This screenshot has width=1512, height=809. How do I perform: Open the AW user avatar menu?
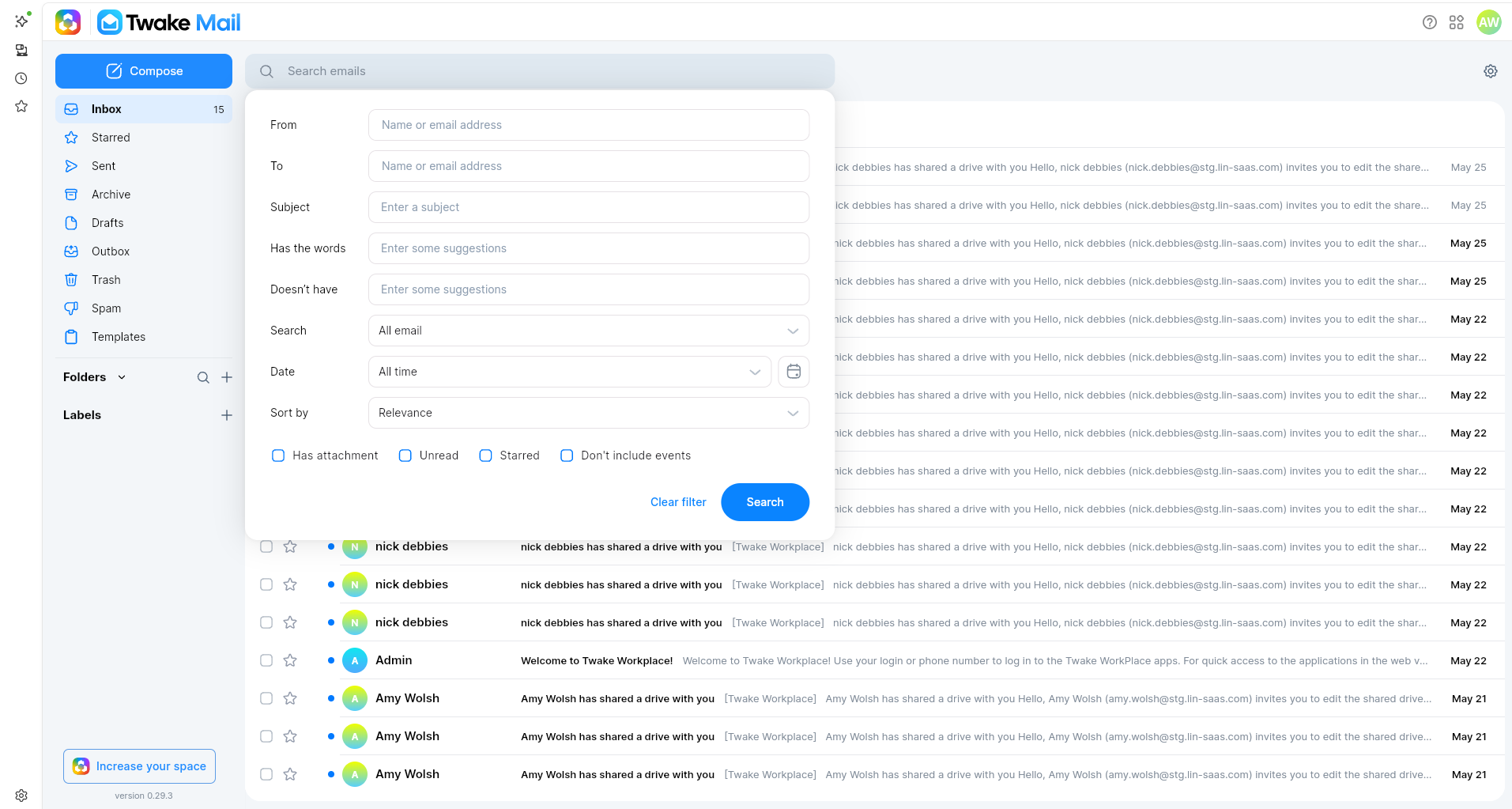[x=1489, y=22]
